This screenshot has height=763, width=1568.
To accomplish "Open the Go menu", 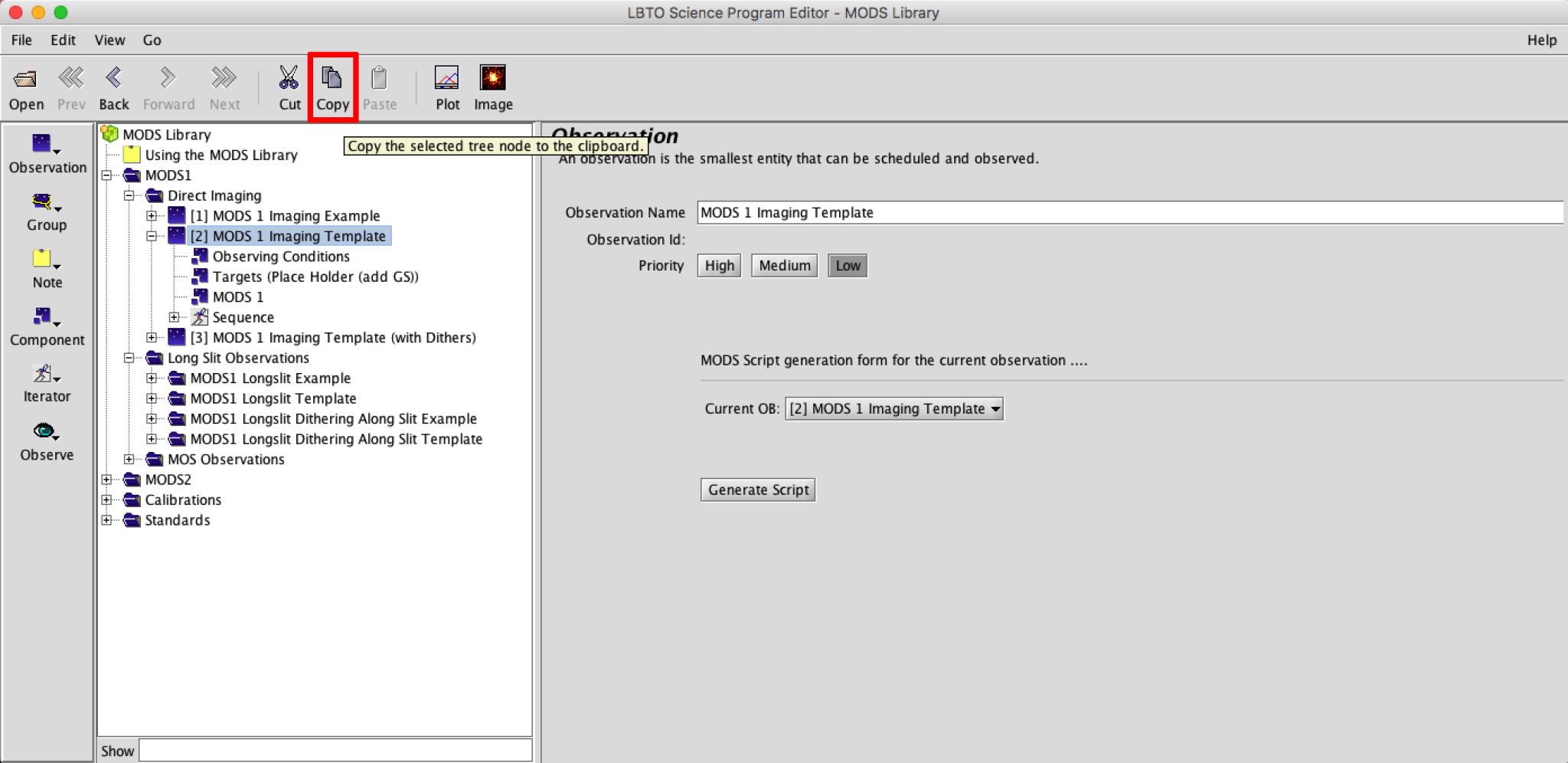I will click(152, 40).
